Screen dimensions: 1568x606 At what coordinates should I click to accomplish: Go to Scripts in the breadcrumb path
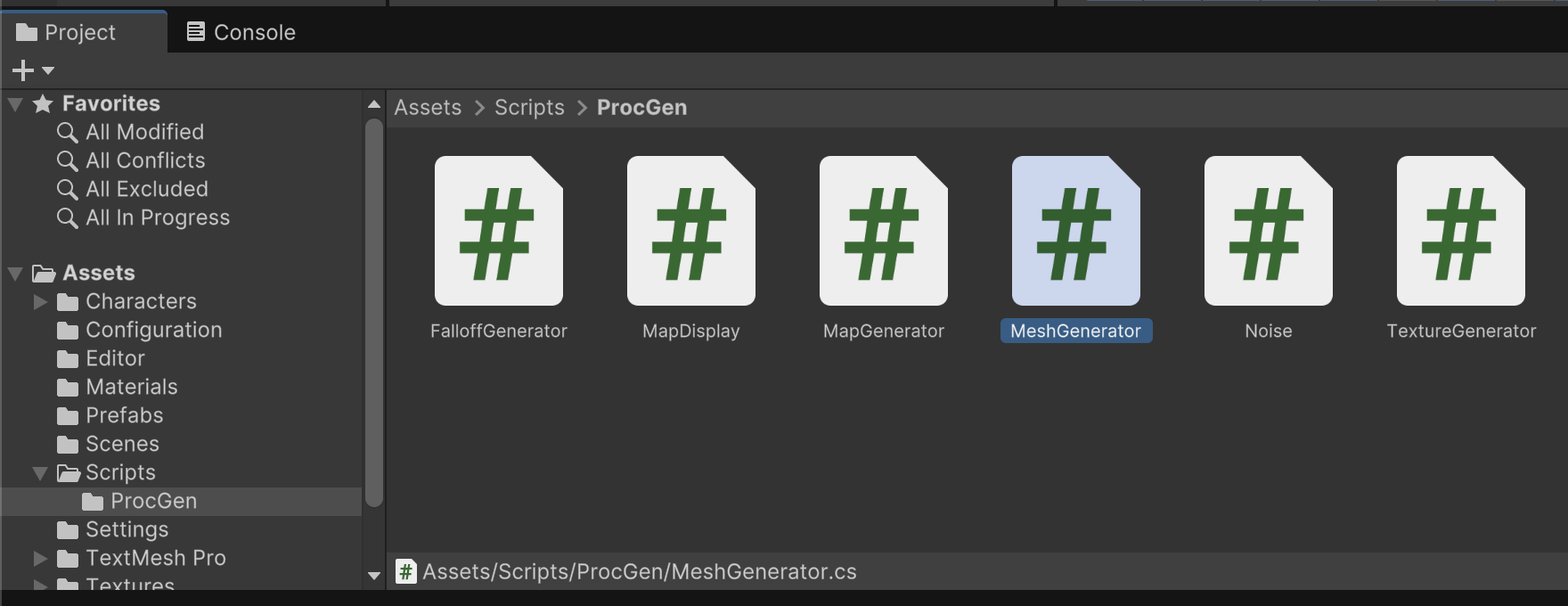click(x=529, y=108)
